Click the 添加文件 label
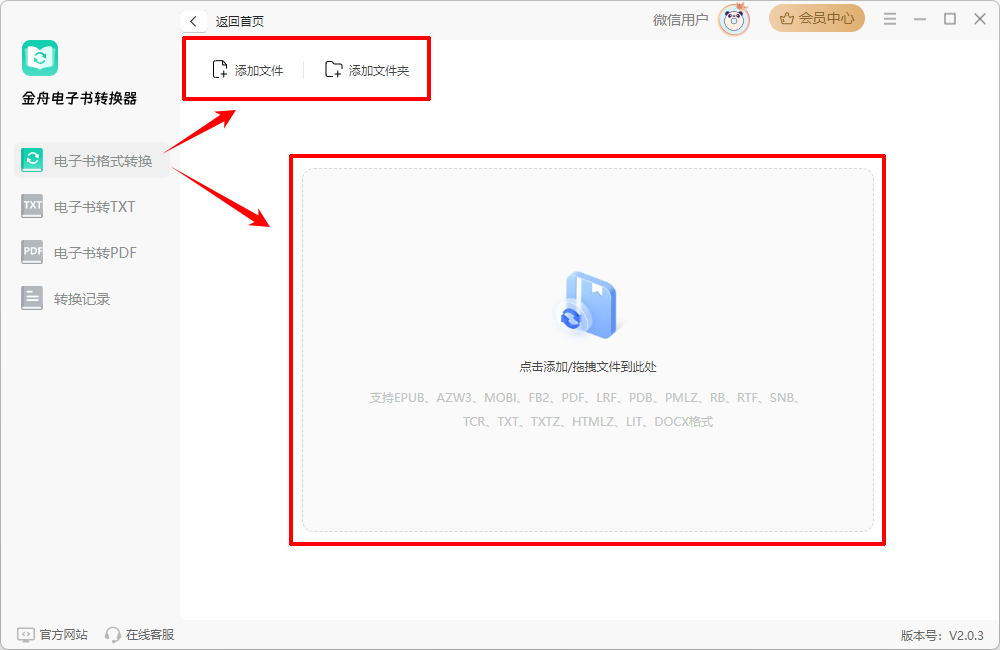Screen dimensions: 1000x650 tap(259, 70)
